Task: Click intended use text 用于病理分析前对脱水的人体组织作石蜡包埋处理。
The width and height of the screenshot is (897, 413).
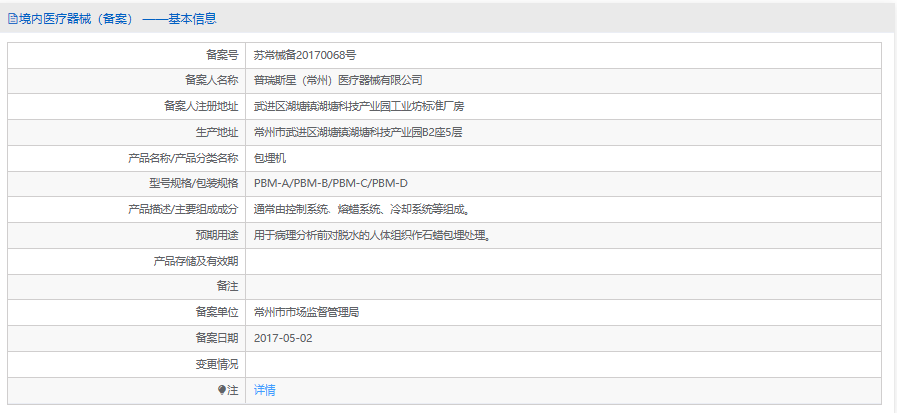Action: tap(372, 235)
